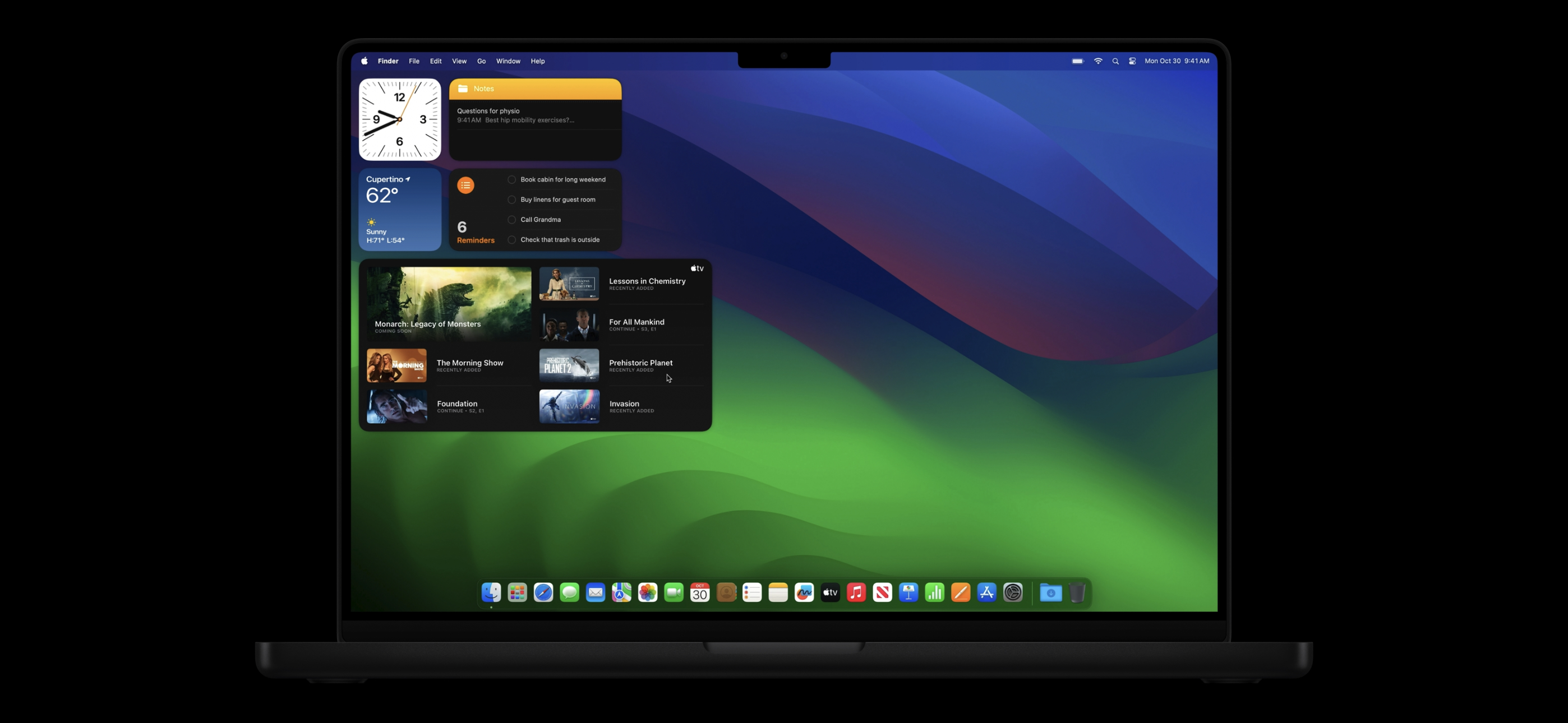
Task: Launch Safari from the Dock
Action: (x=543, y=592)
